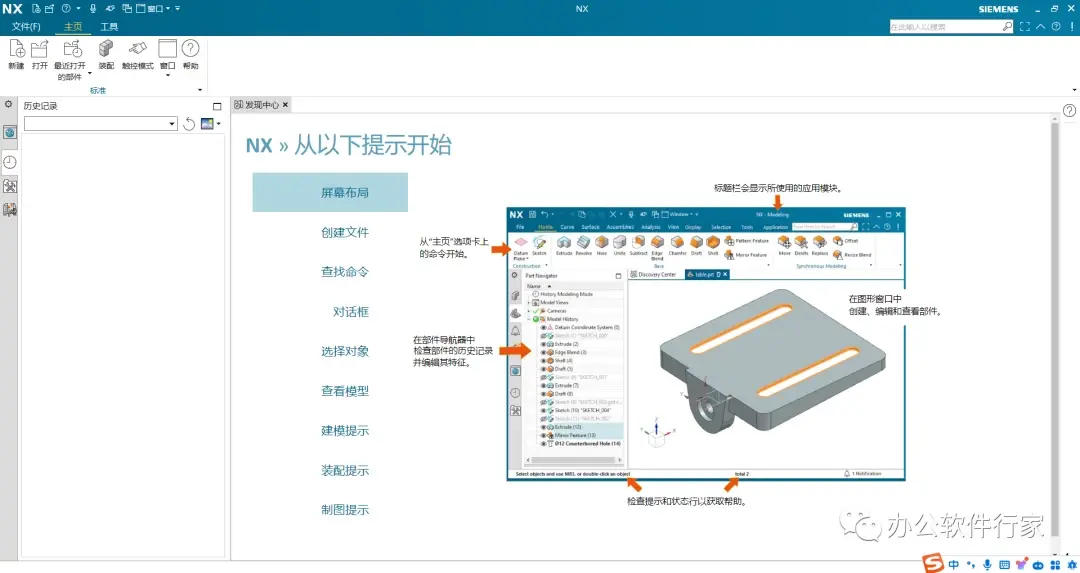Viewport: 1080px width, 573px height.
Task: Open resource bar settings gear
Action: (8, 104)
